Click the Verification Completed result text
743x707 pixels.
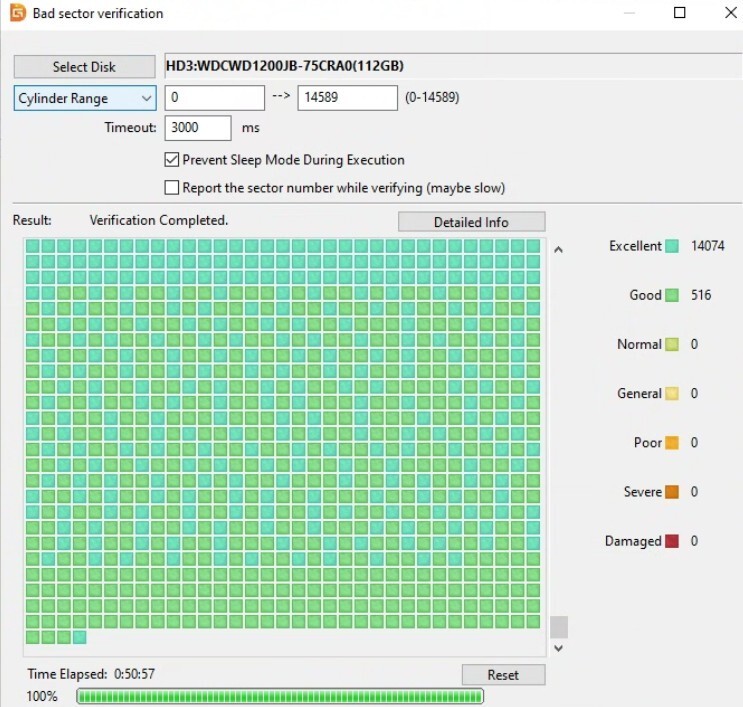coord(159,220)
